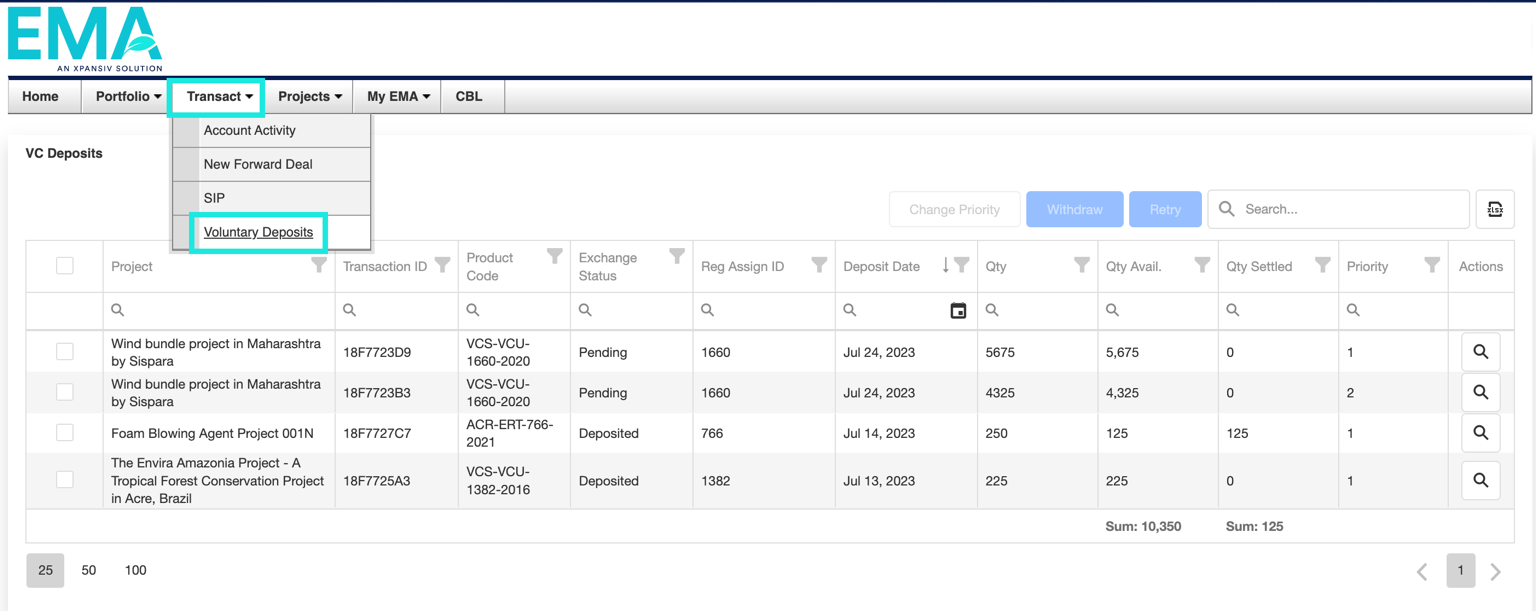Select the checkbox on the first Wind bundle row

click(x=65, y=351)
